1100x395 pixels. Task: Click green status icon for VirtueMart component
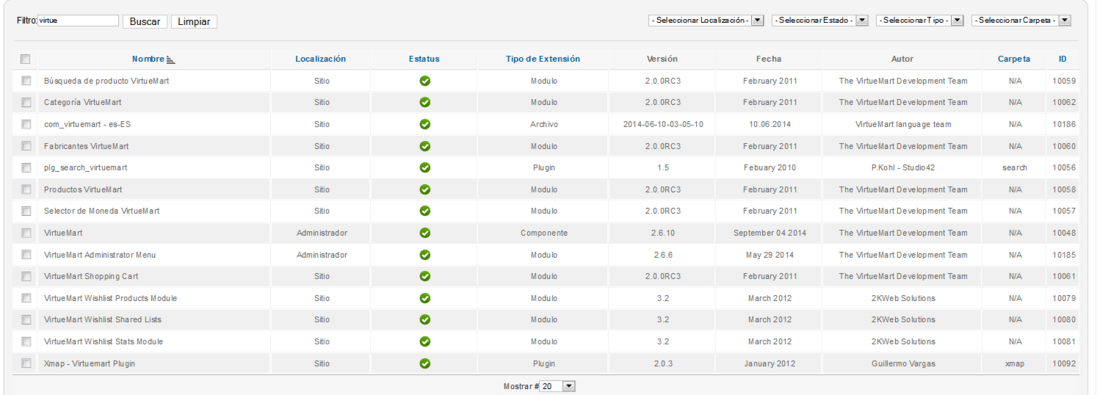pyautogui.click(x=424, y=232)
